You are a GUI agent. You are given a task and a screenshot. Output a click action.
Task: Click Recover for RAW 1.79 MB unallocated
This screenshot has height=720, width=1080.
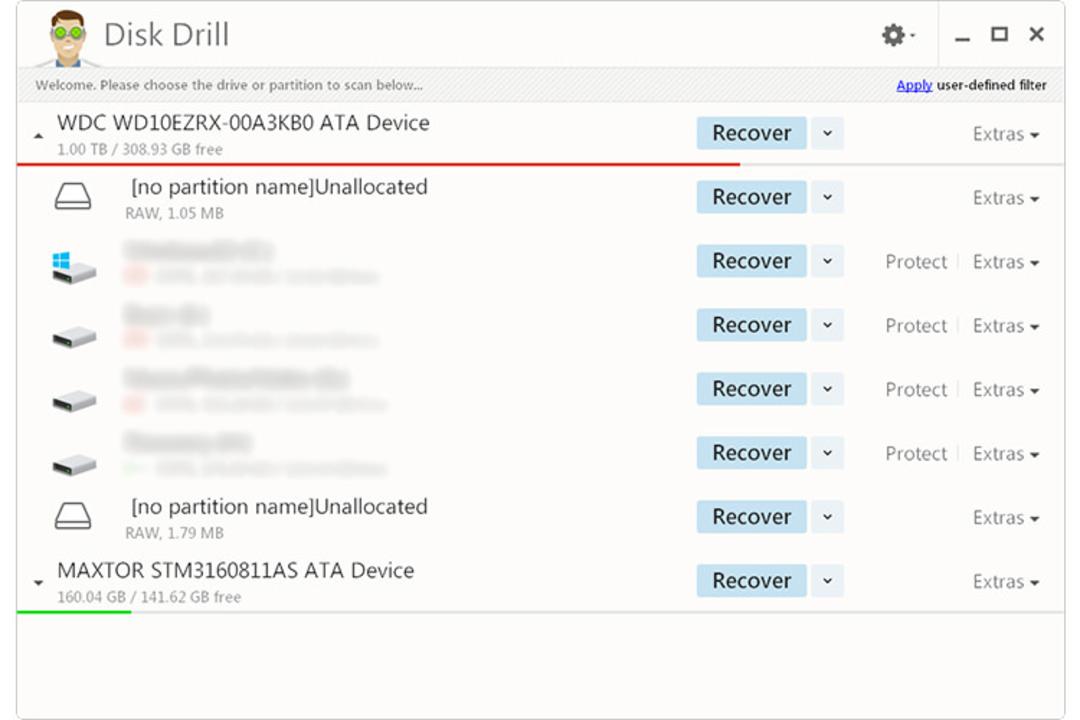(x=751, y=517)
